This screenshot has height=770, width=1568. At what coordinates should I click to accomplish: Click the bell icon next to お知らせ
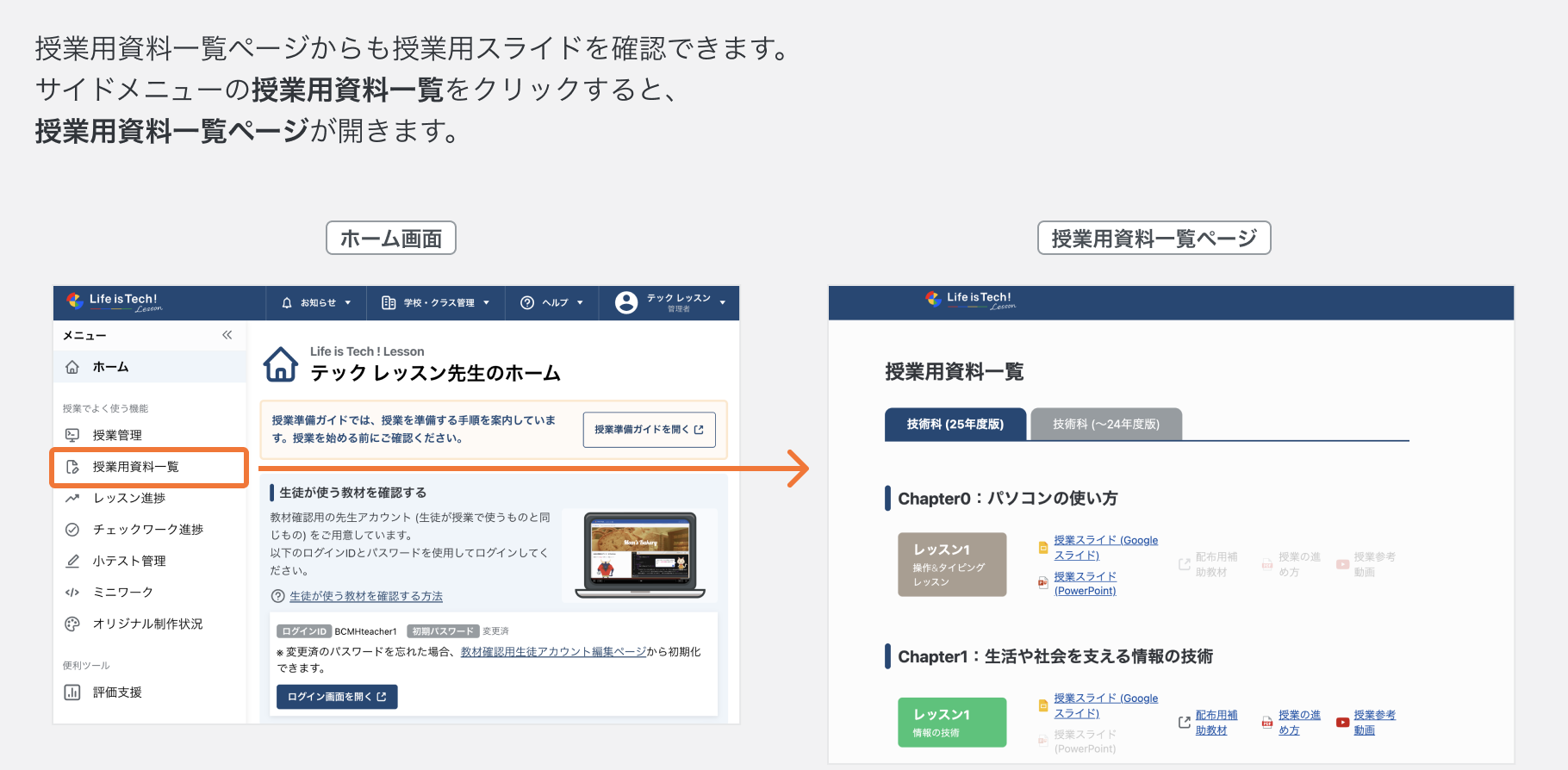pos(287,303)
